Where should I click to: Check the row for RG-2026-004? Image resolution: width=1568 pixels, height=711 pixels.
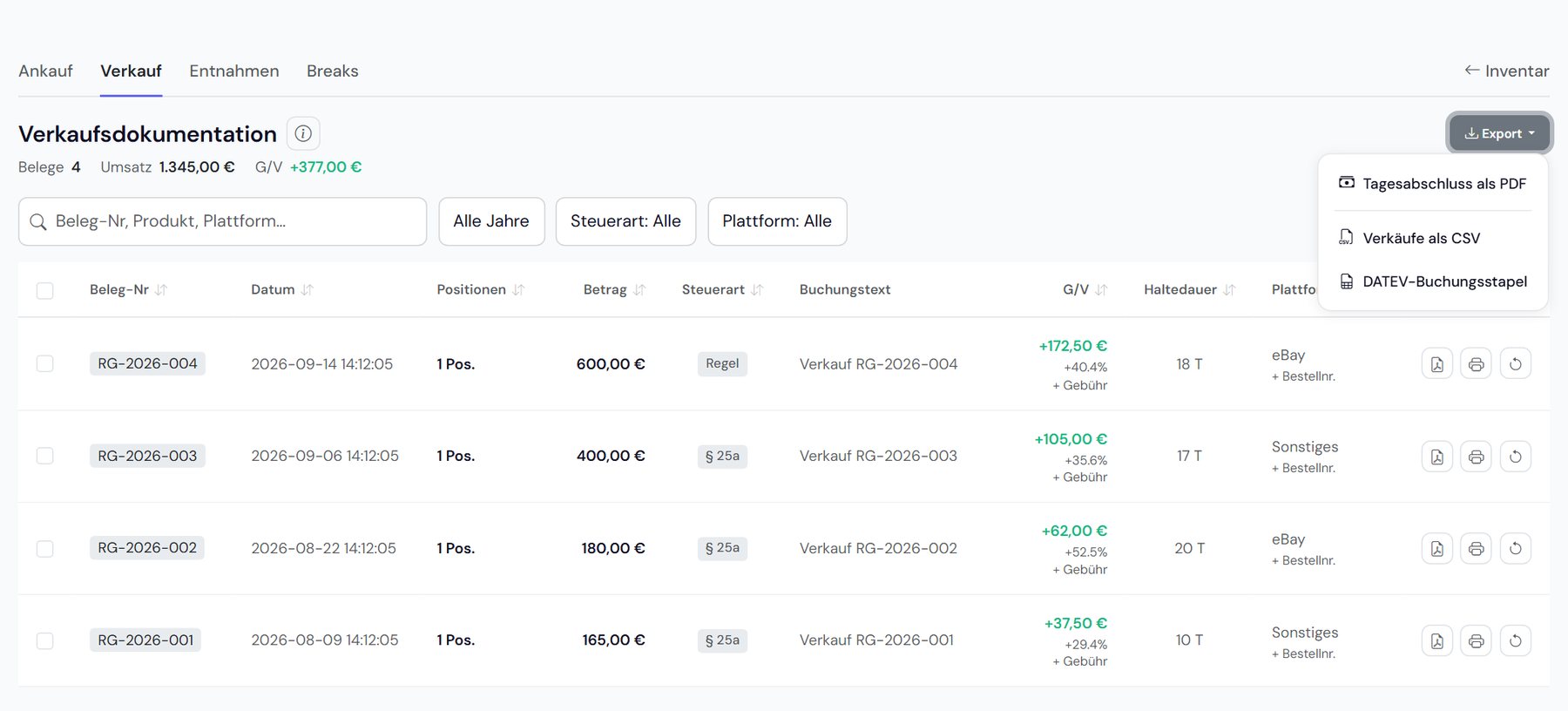(x=45, y=363)
